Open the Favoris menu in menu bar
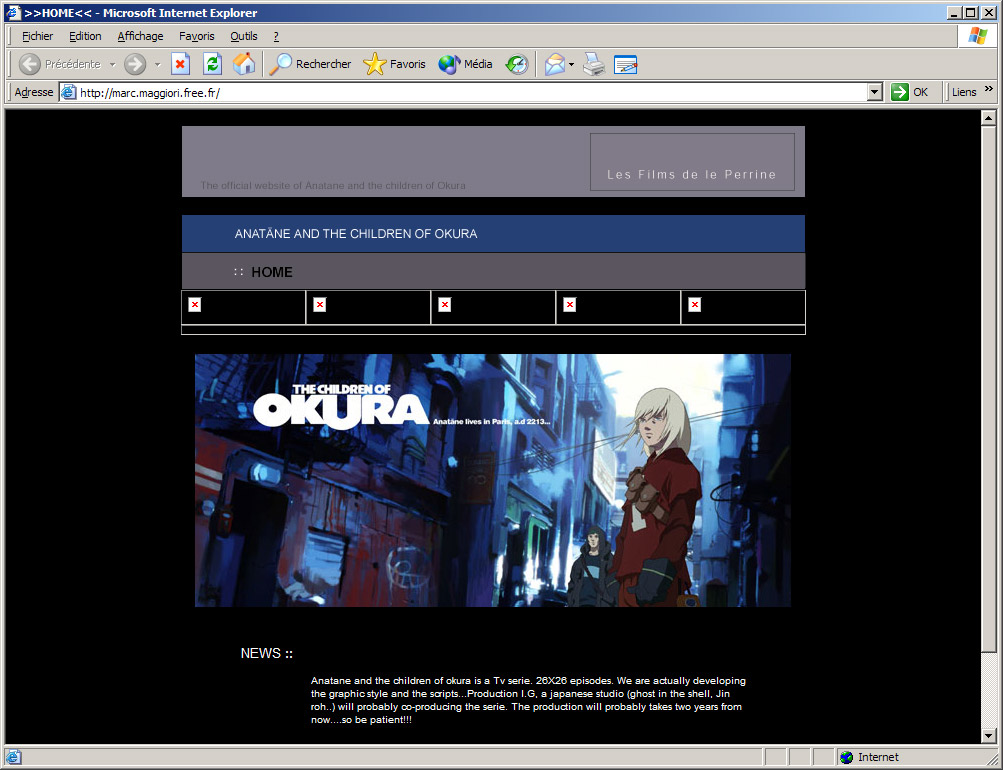The height and width of the screenshot is (770, 1003). click(196, 36)
